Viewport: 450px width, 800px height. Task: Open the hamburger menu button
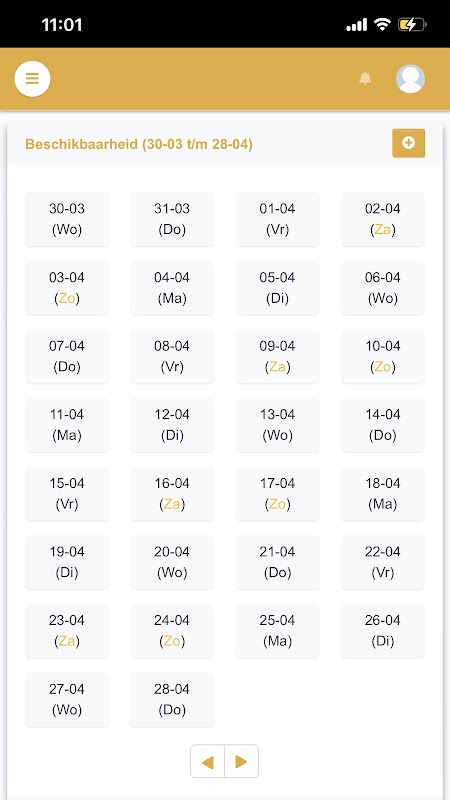click(x=32, y=79)
